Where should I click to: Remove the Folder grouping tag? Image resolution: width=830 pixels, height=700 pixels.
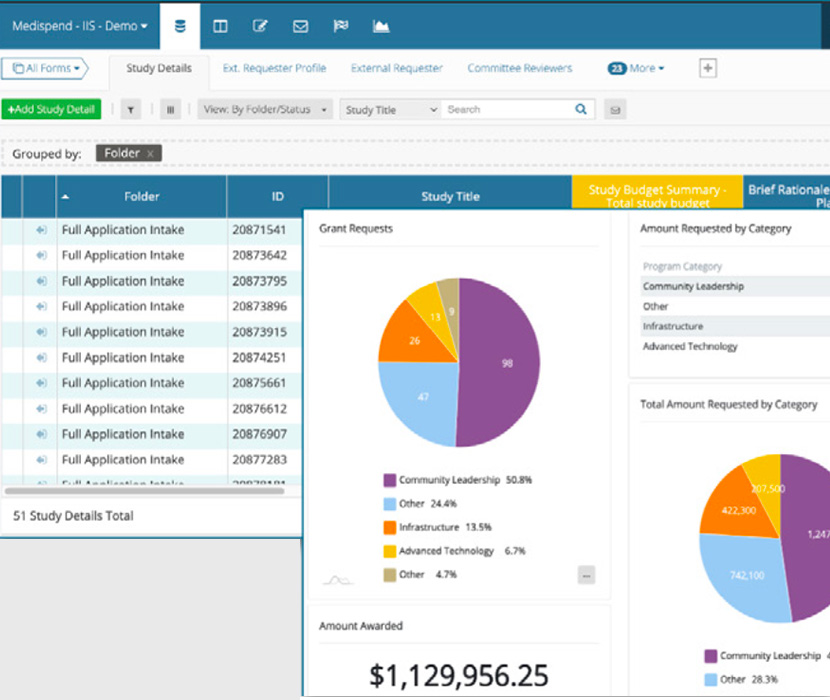[150, 154]
